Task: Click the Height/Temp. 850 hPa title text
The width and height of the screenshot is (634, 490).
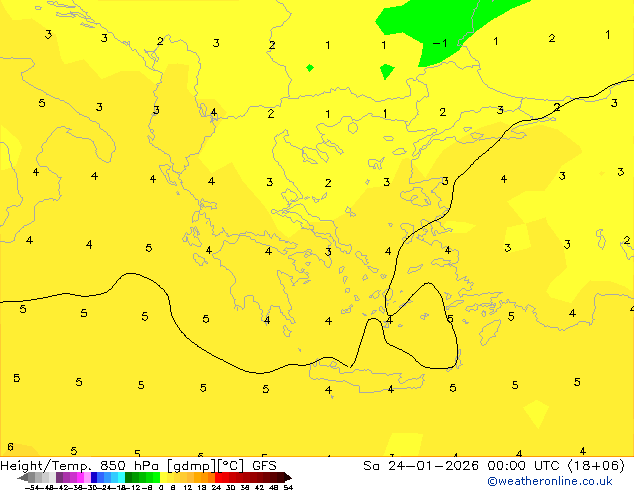Action: tap(80, 466)
